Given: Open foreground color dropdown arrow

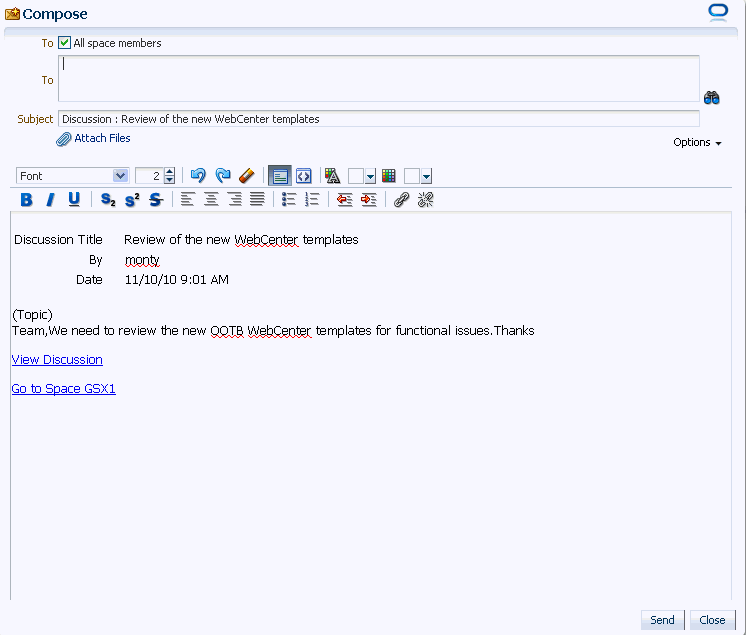Looking at the screenshot, I should click(370, 176).
